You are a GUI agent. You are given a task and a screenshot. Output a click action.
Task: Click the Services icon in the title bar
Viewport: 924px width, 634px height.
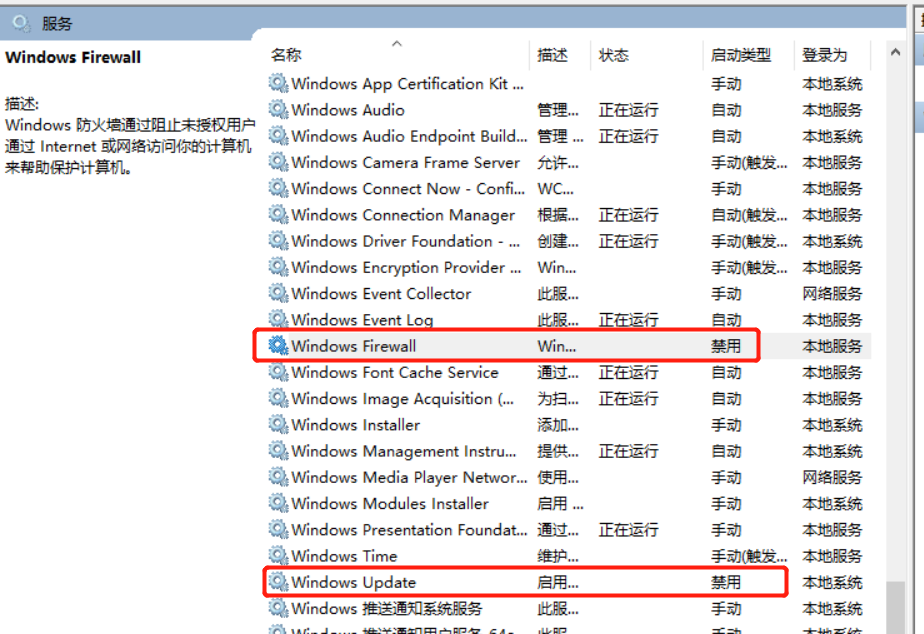pos(22,22)
